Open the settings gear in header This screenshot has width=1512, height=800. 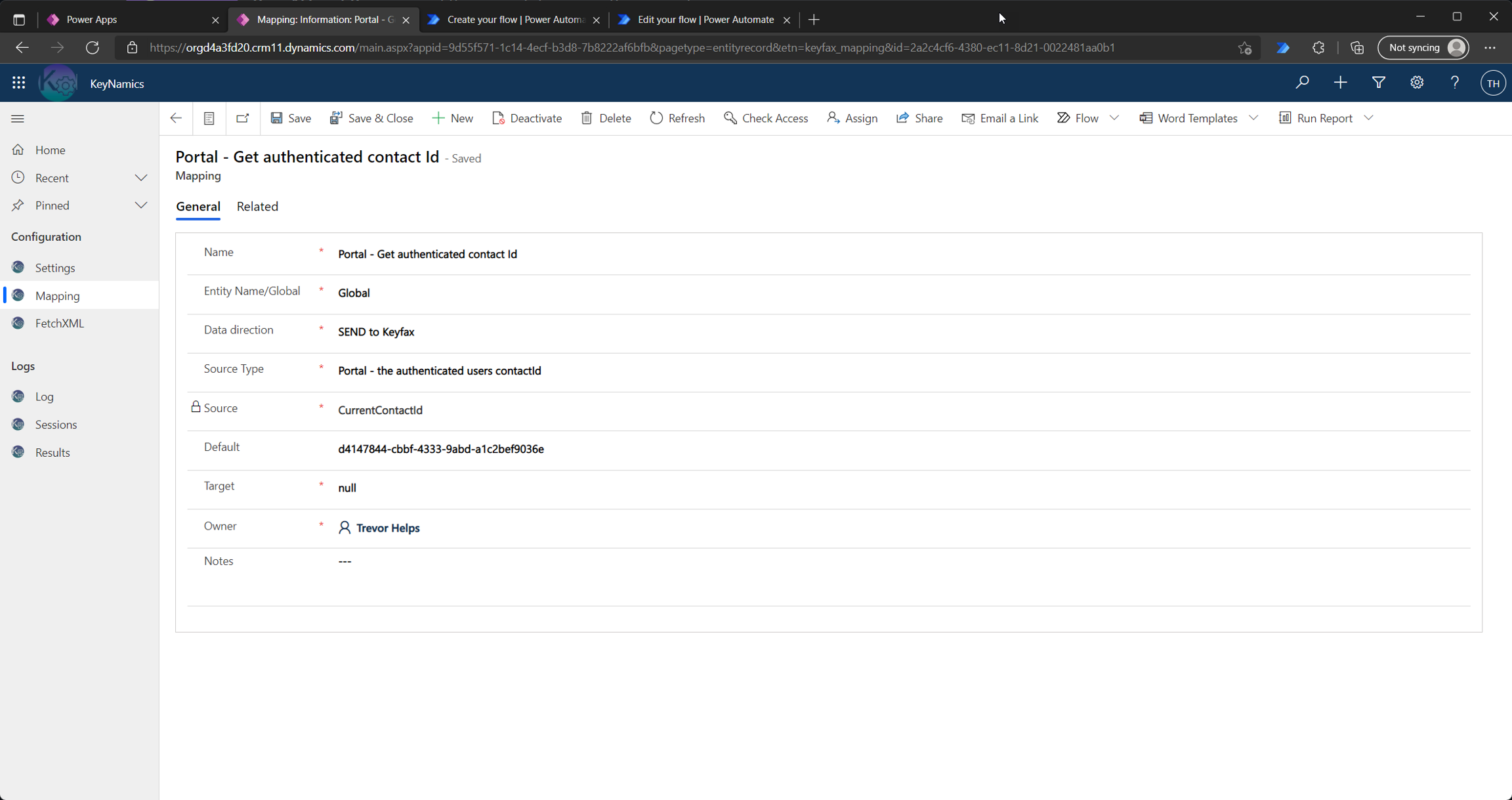[1416, 83]
